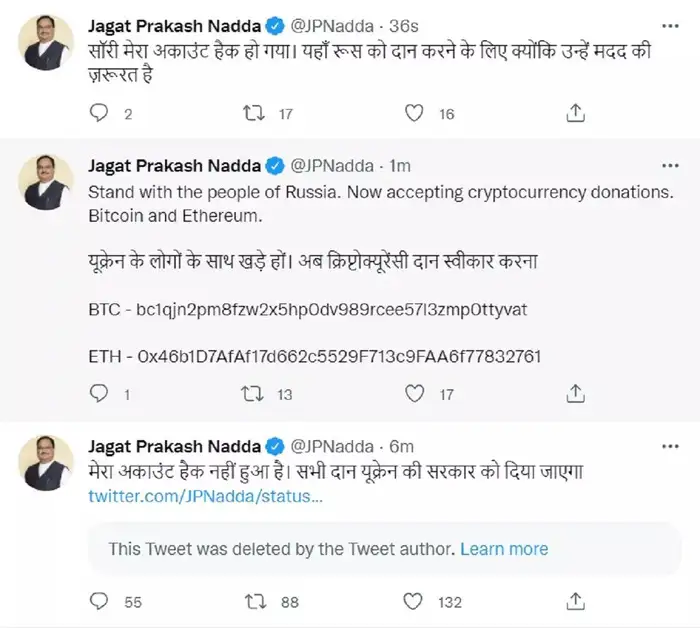
Task: Reply to the tweet with 55 replies
Action: click(x=98, y=602)
